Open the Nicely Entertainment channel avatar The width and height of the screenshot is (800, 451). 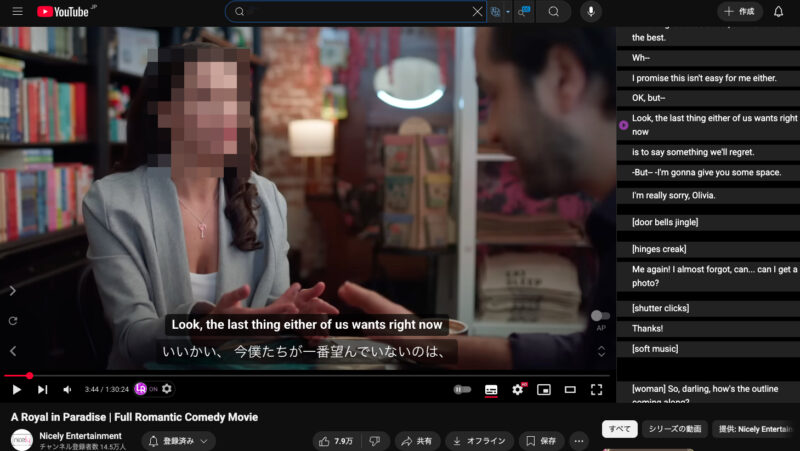[21, 440]
